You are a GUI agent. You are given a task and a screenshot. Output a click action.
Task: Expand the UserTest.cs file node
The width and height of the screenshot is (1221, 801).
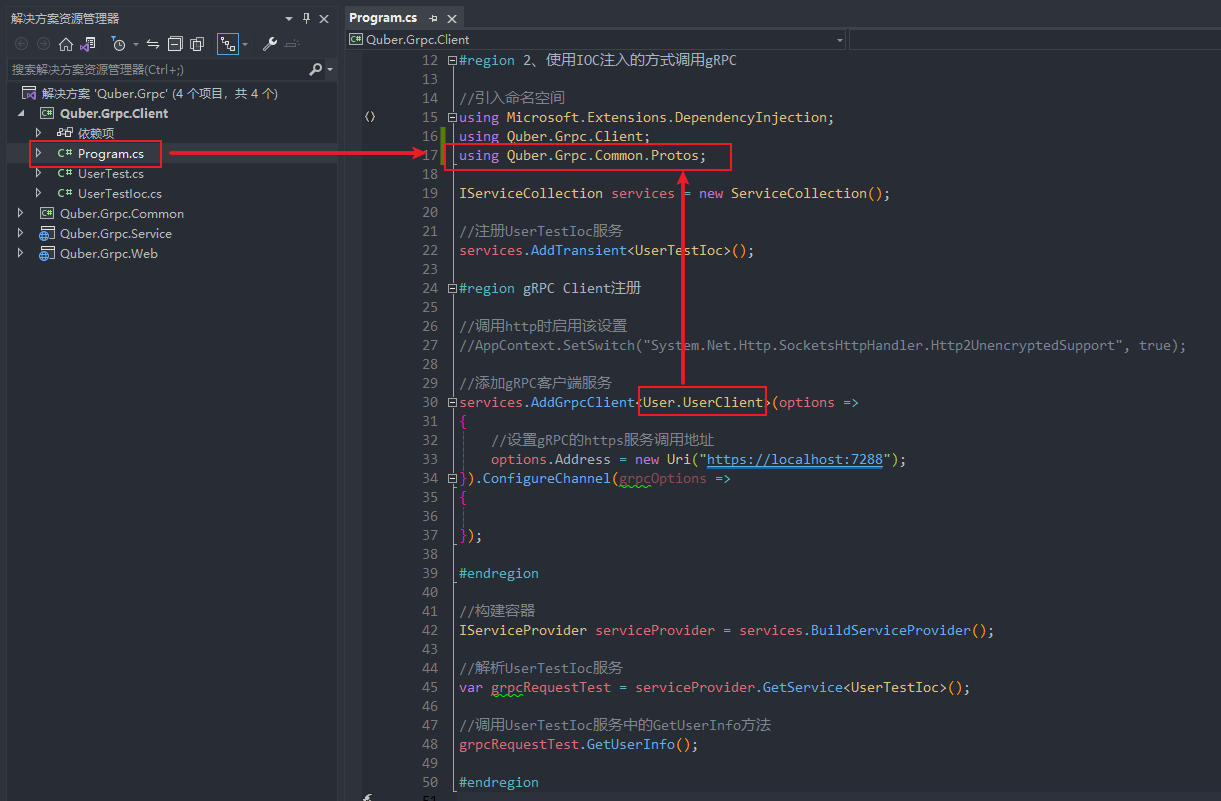coord(38,173)
